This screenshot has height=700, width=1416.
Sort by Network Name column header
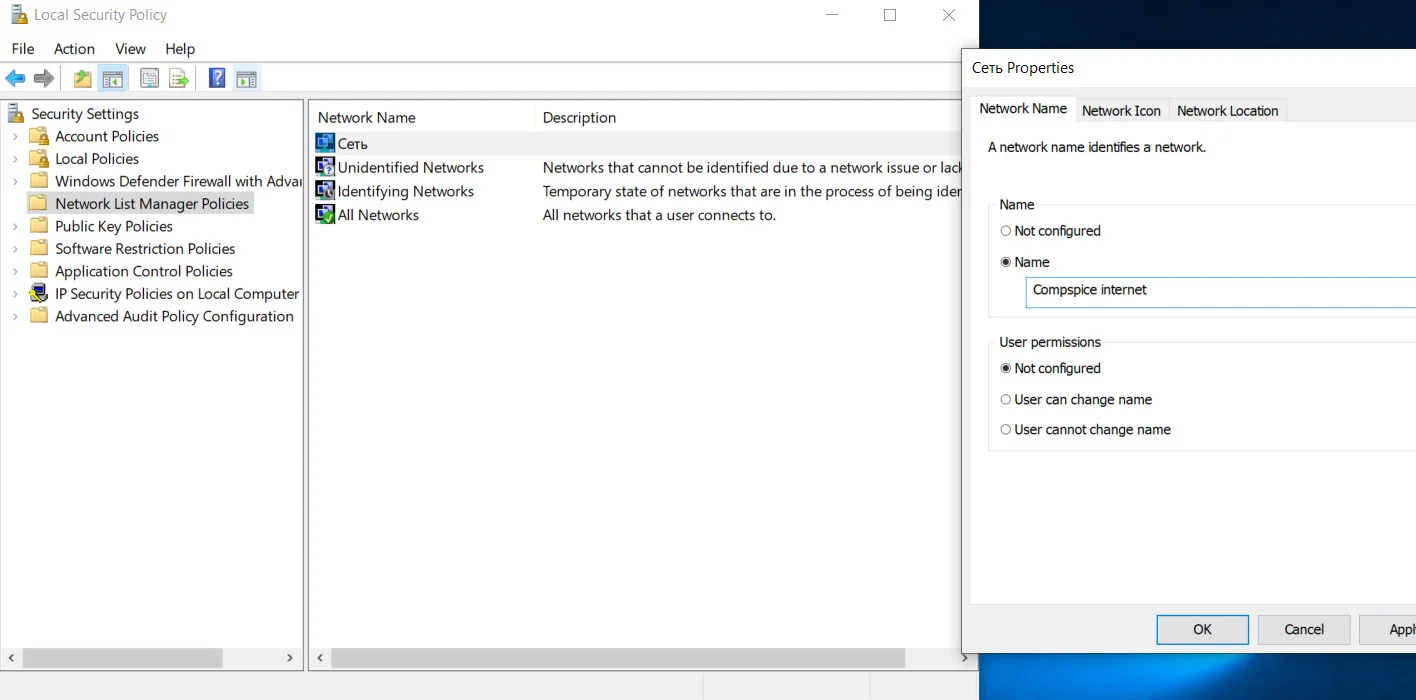pyautogui.click(x=422, y=117)
